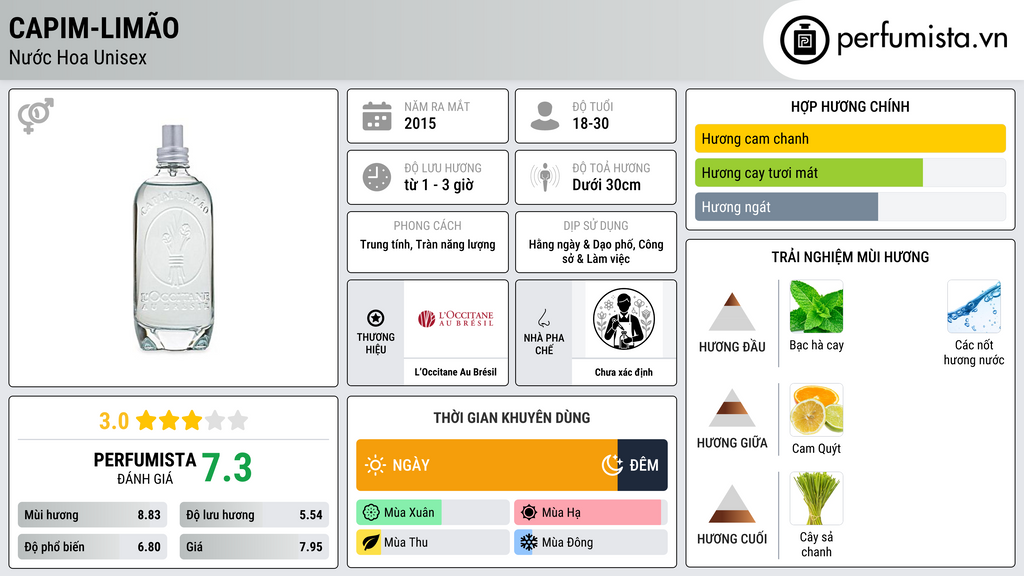Click the Trải nghiệm mùi hương heading
Screen dimensions: 1024x576
(x=850, y=257)
